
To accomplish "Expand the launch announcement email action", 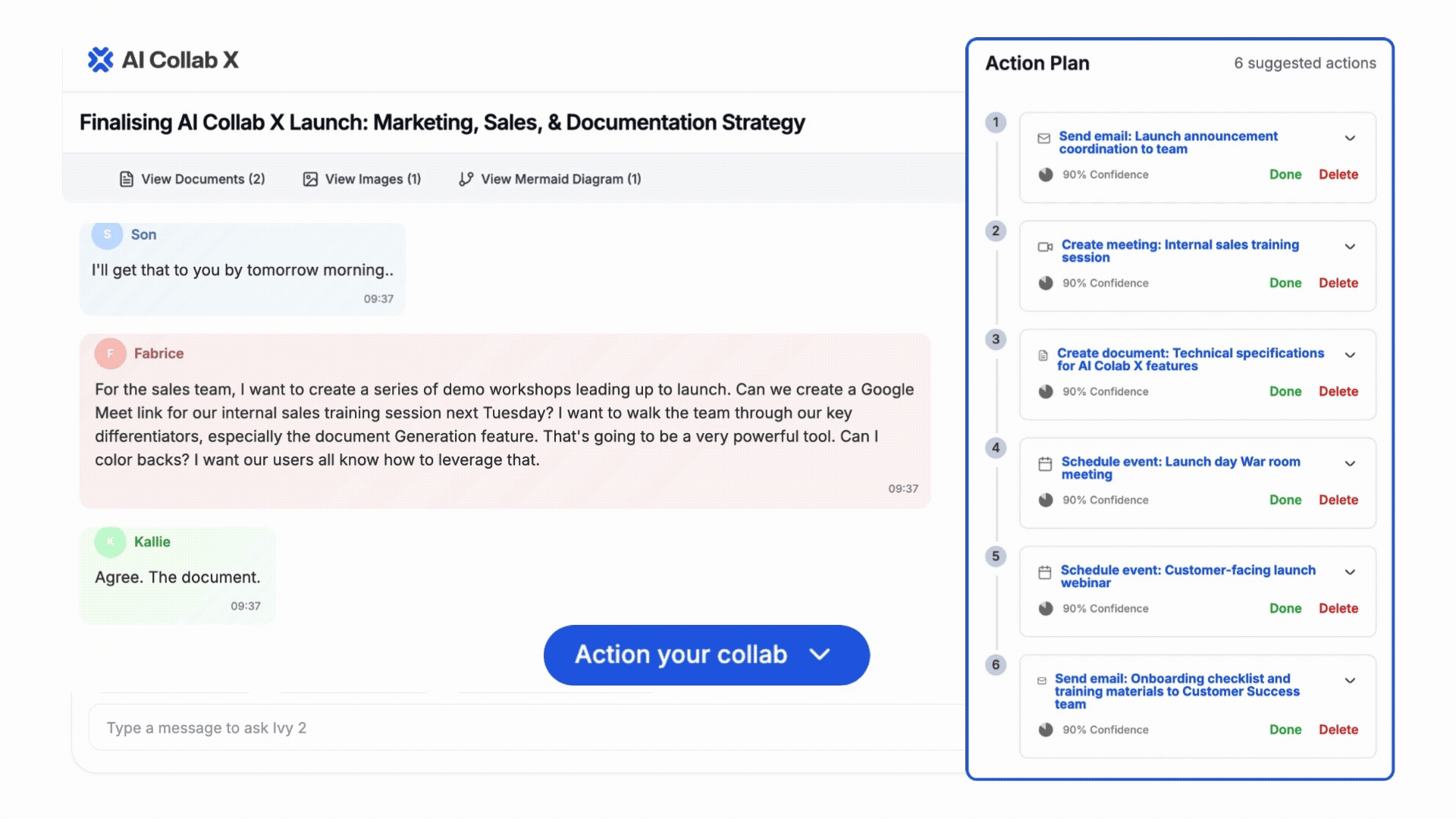I will [1350, 138].
